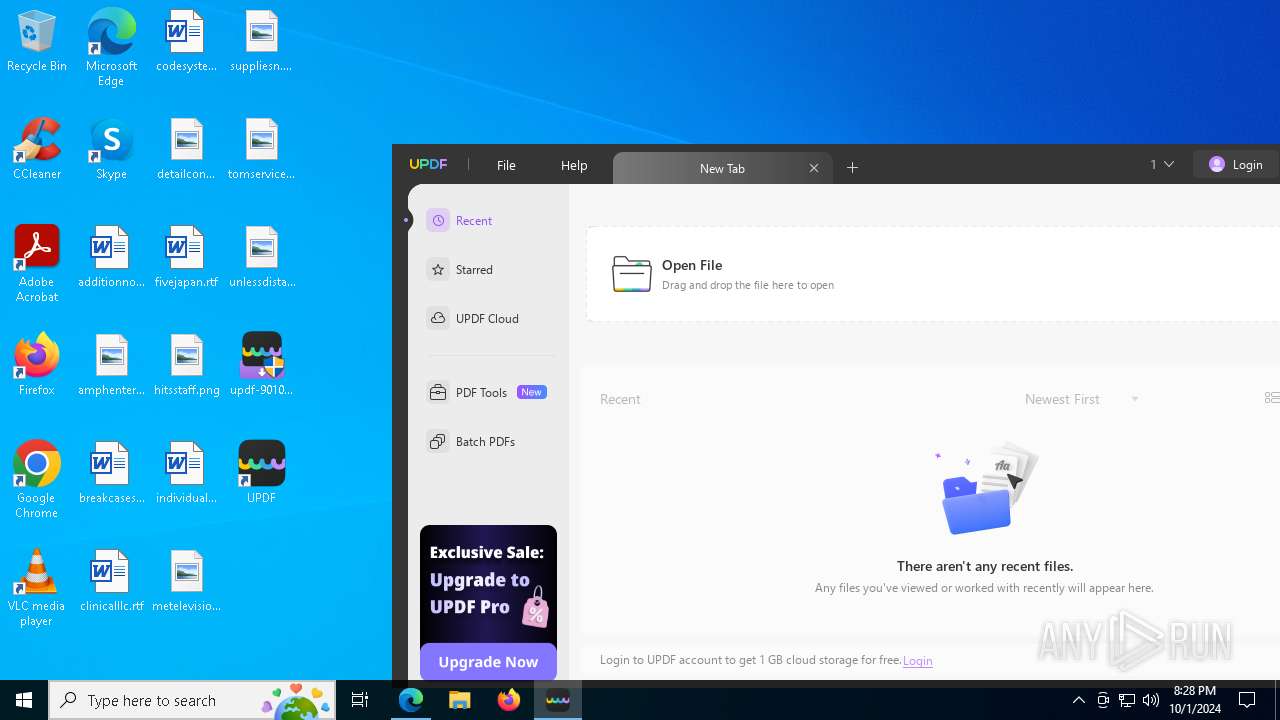Select the Adobe Acrobat desktop icon
1280x720 pixels.
(x=37, y=264)
